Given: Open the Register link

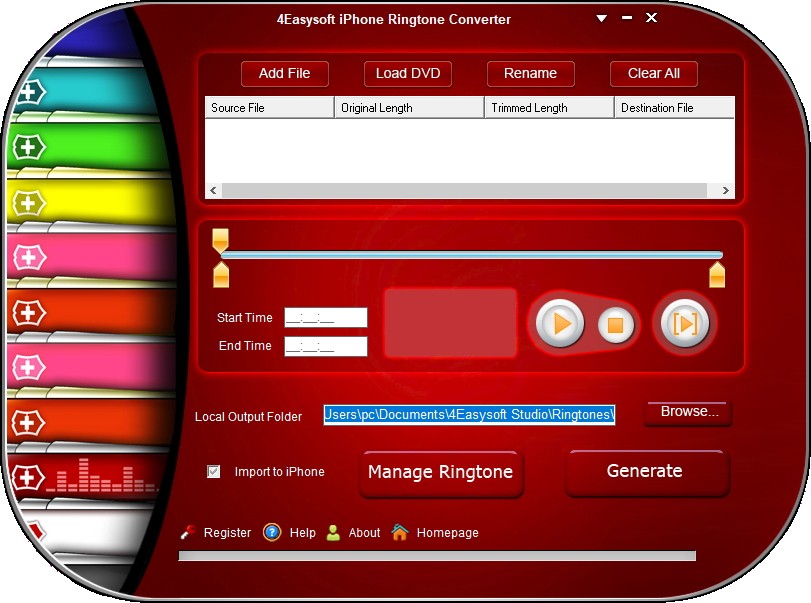Looking at the screenshot, I should [227, 533].
